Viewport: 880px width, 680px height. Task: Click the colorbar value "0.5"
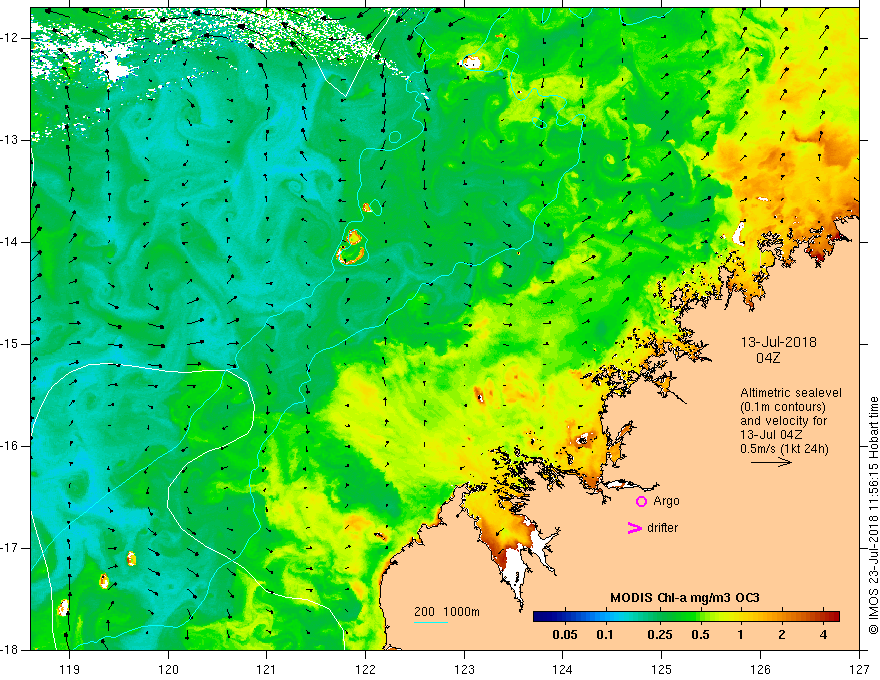(x=700, y=635)
